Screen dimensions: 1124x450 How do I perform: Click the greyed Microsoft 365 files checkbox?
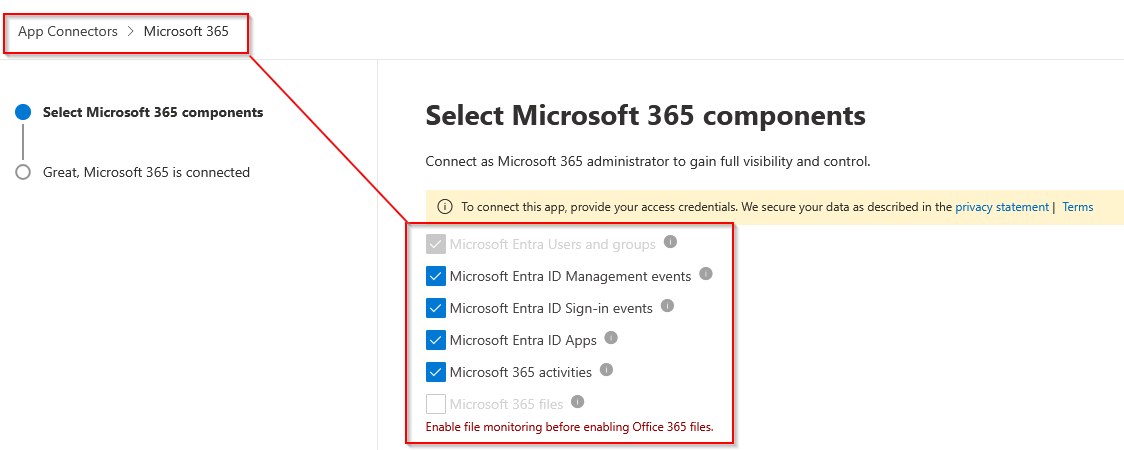(x=436, y=404)
